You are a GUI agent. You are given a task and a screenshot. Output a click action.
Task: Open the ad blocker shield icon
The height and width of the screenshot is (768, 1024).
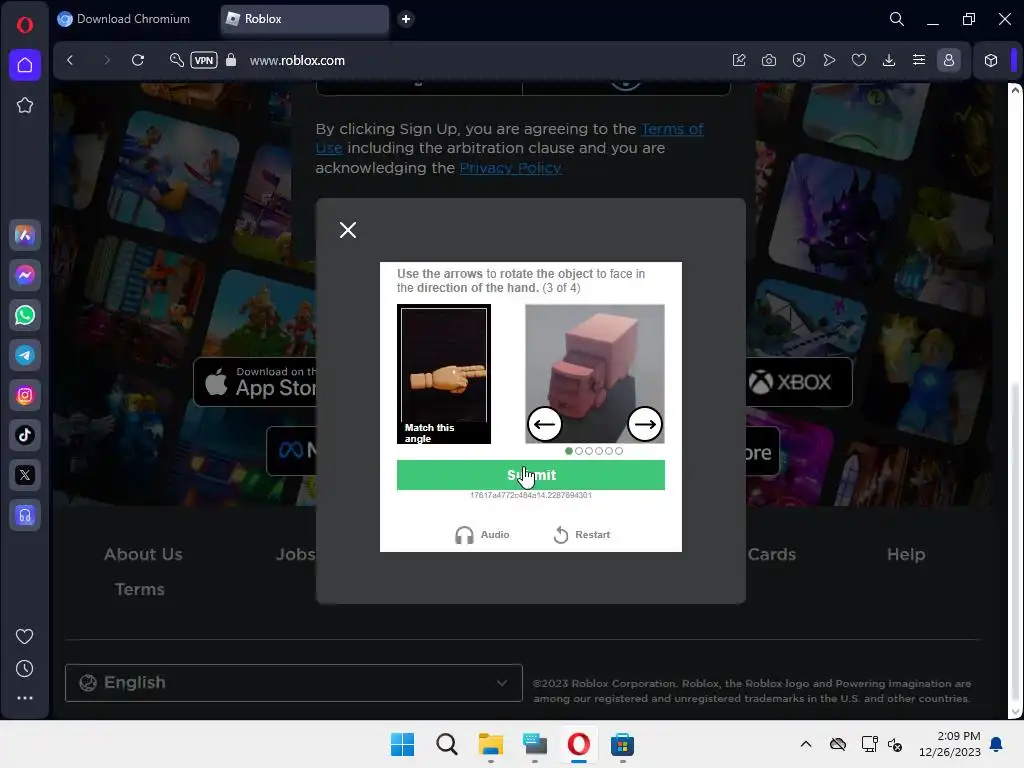(799, 60)
